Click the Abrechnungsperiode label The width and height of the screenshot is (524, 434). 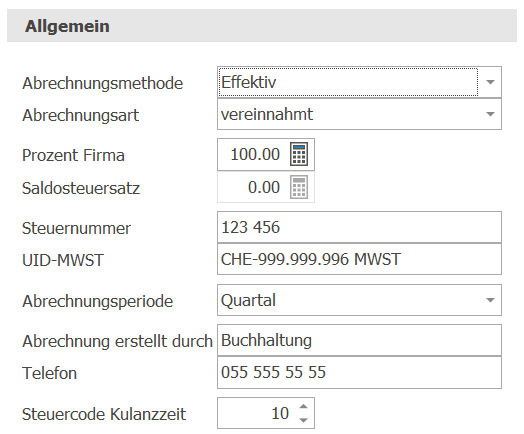(98, 301)
